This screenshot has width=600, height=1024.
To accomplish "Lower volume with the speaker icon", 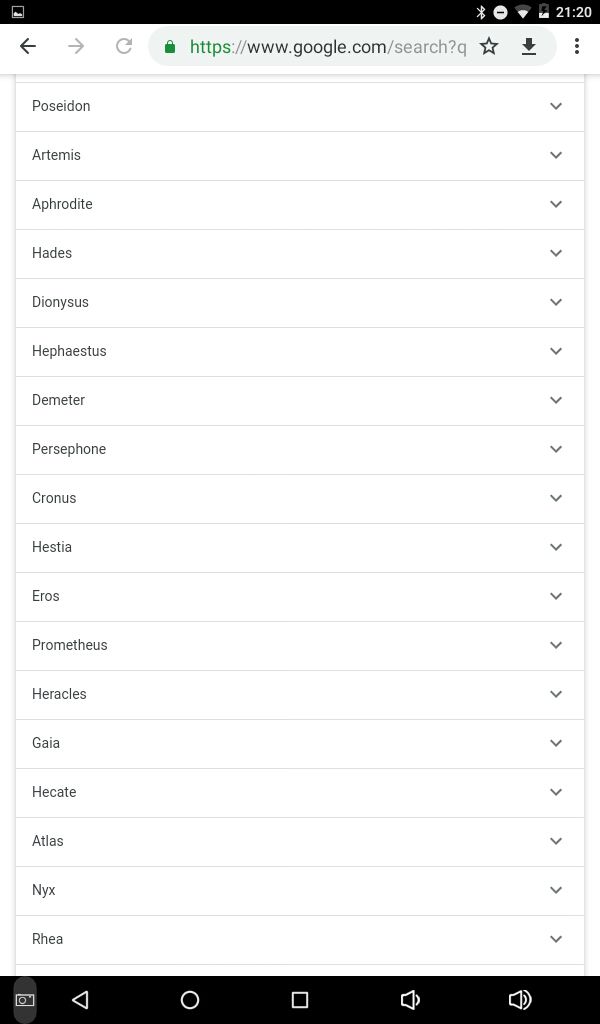I will tap(409, 999).
